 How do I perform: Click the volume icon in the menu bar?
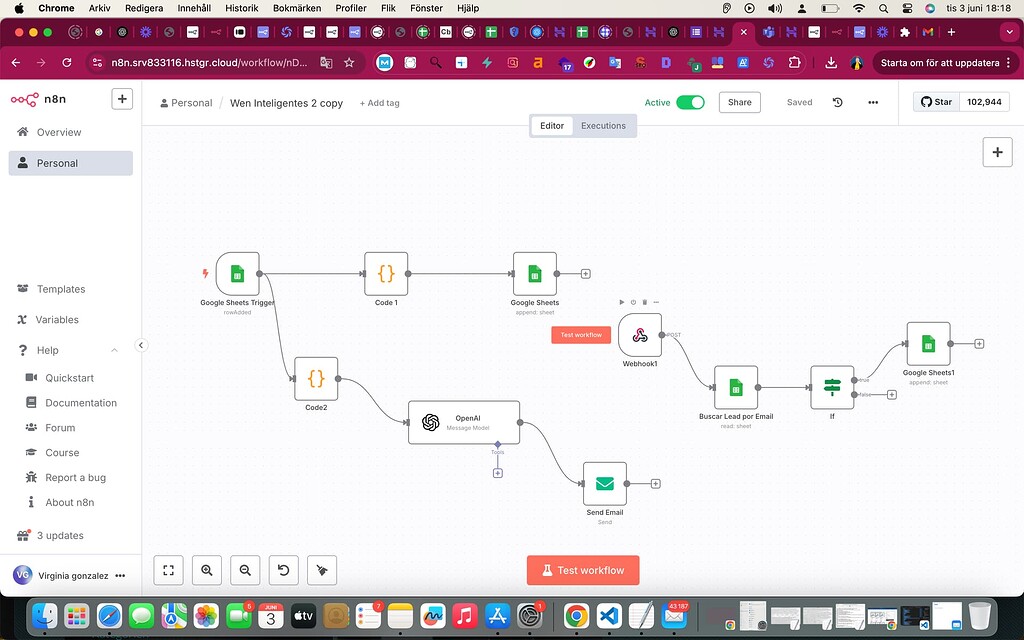773,8
